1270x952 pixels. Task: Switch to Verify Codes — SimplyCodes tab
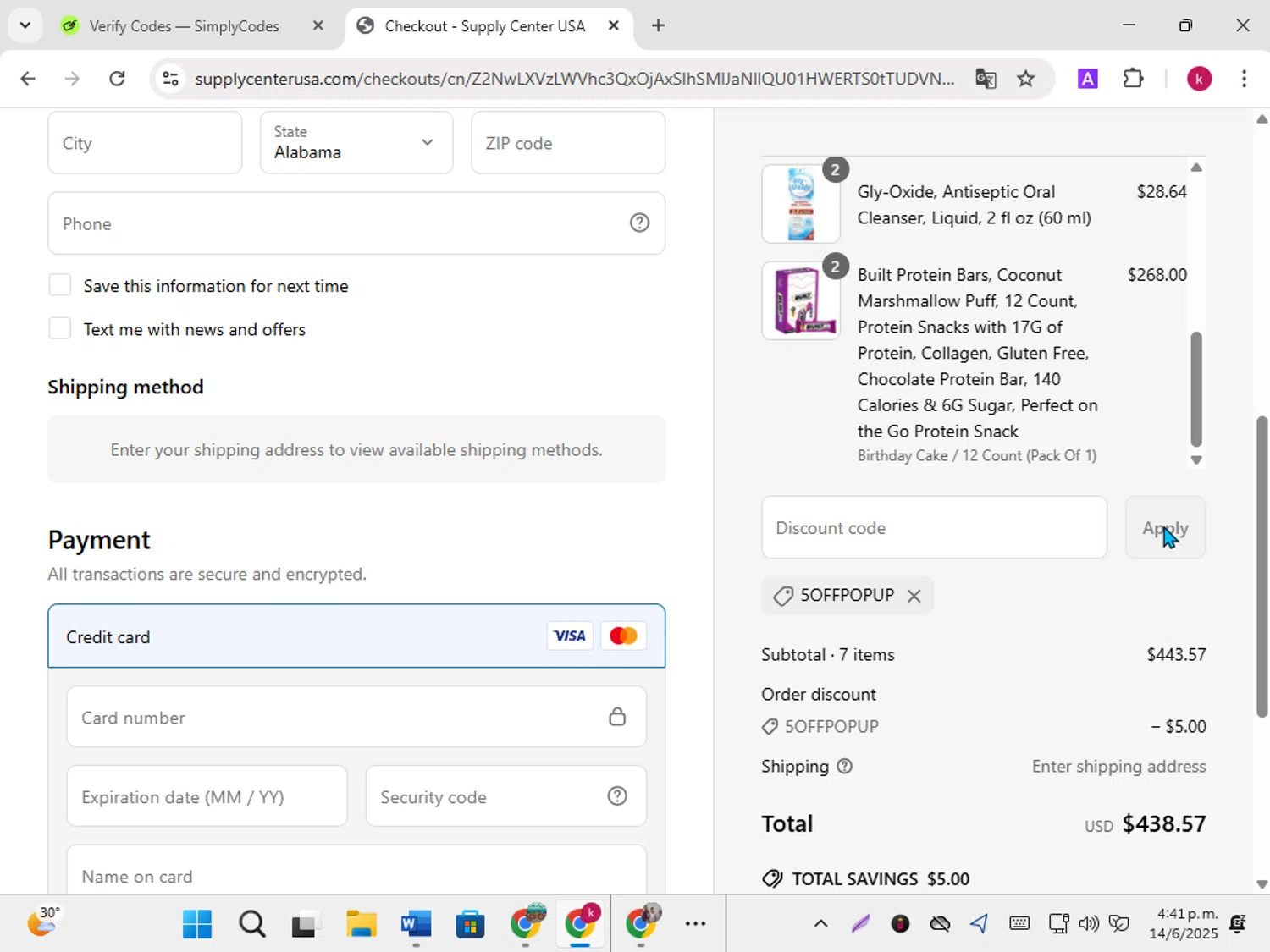184,26
